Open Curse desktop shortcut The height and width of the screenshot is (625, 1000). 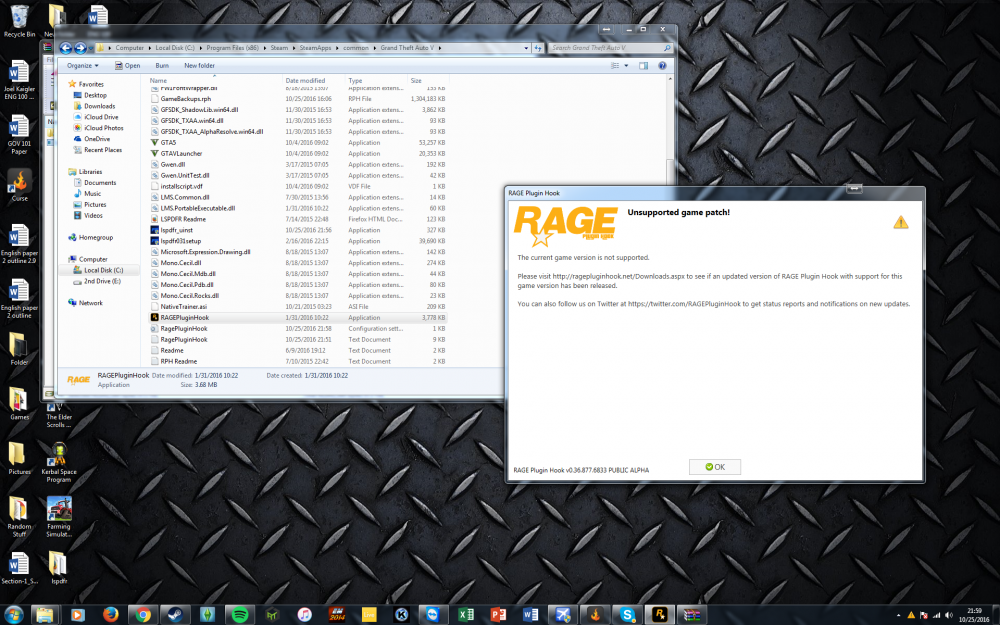(x=19, y=186)
